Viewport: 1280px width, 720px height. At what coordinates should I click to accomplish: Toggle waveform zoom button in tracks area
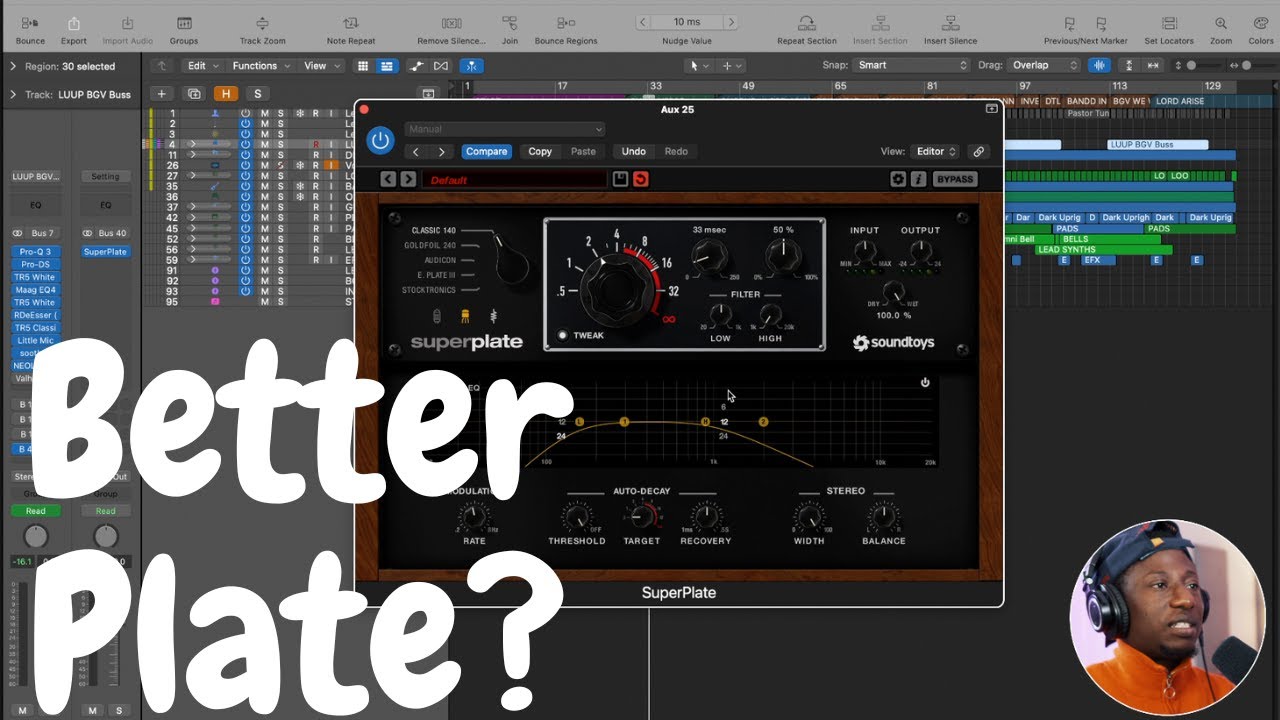coord(1100,65)
